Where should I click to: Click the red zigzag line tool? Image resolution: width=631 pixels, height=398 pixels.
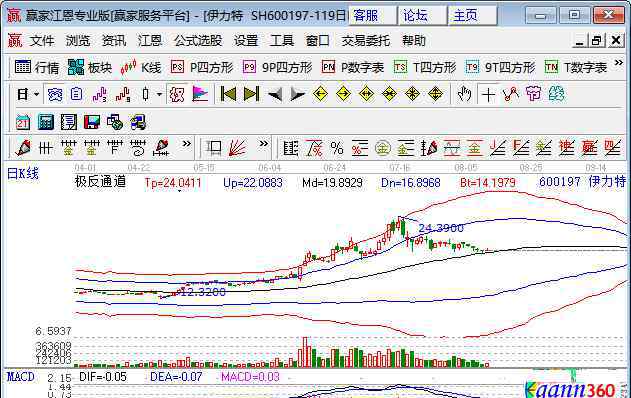click(x=511, y=94)
